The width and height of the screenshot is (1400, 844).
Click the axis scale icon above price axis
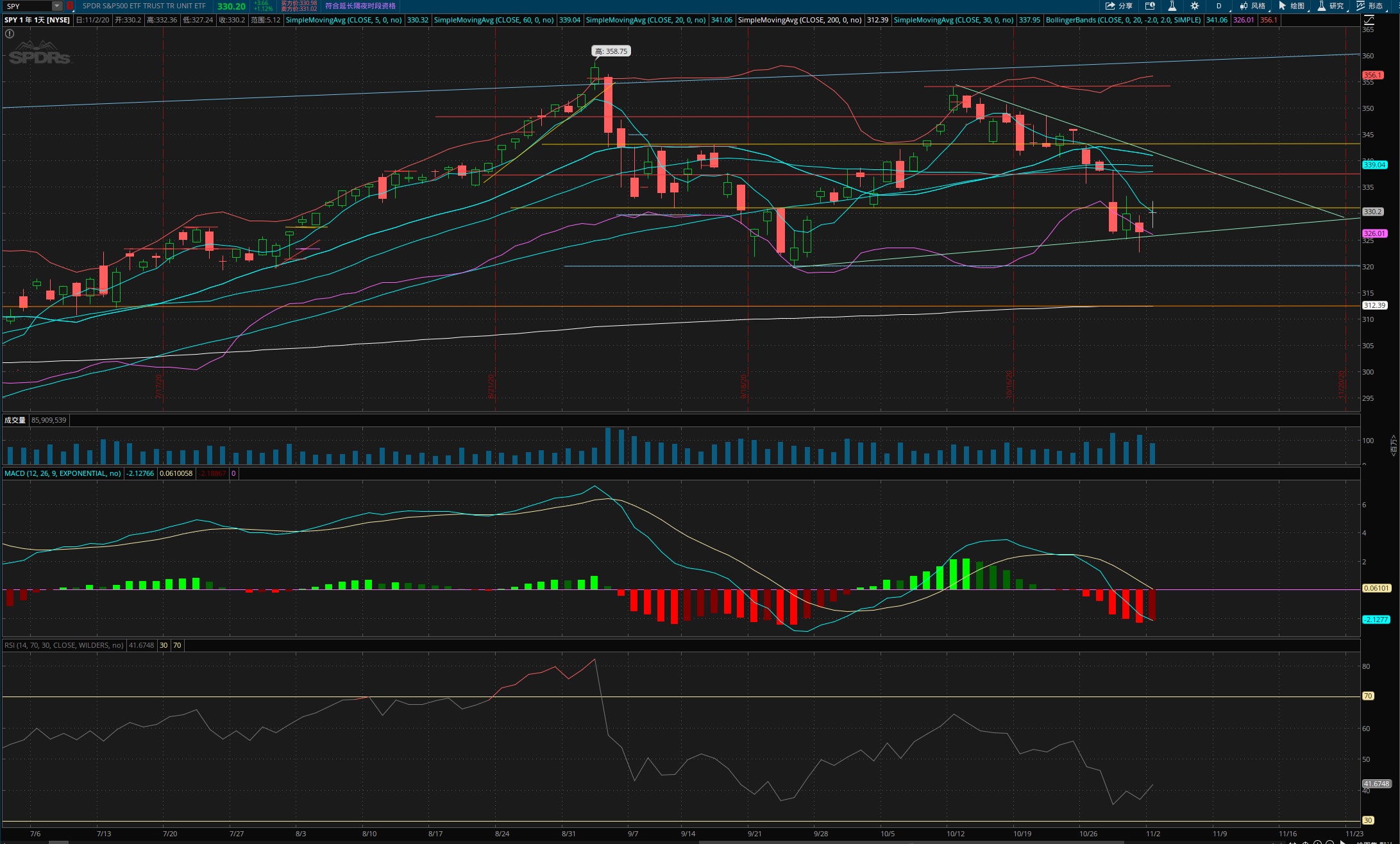coord(1368,20)
